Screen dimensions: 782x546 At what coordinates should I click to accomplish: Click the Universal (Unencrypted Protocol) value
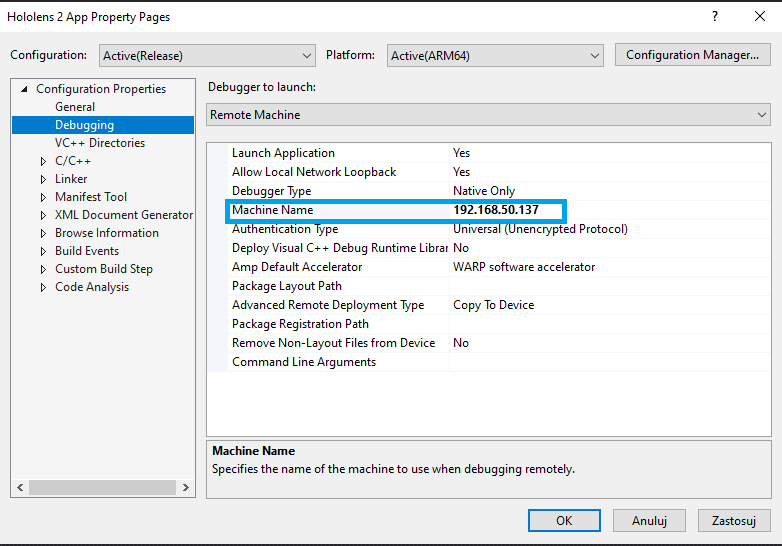pos(540,229)
